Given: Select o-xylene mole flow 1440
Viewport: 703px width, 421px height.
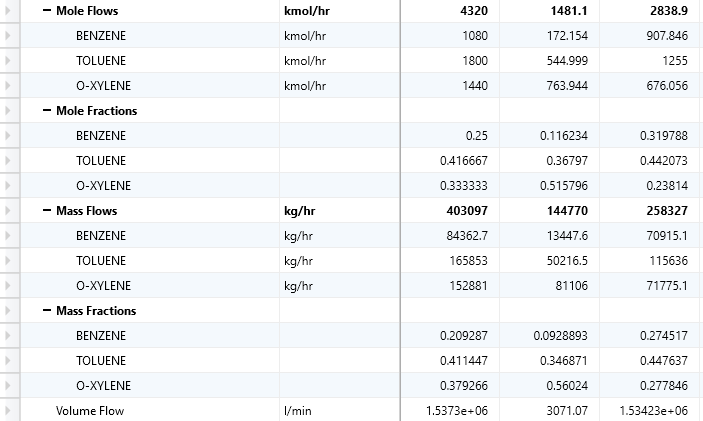Looking at the screenshot, I should point(475,86).
